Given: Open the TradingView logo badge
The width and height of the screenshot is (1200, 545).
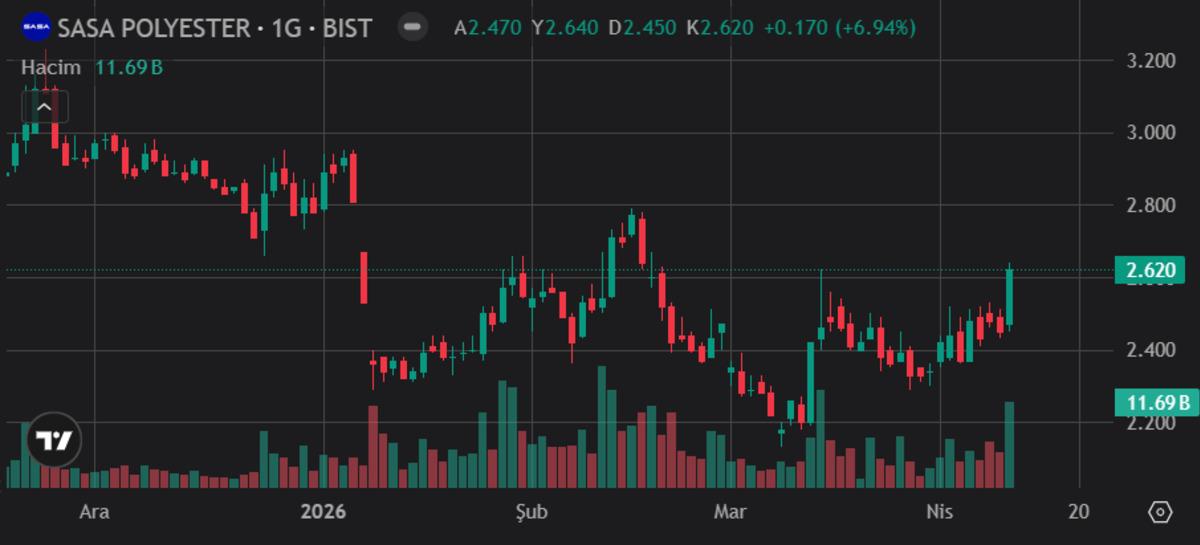Looking at the screenshot, I should [x=53, y=440].
